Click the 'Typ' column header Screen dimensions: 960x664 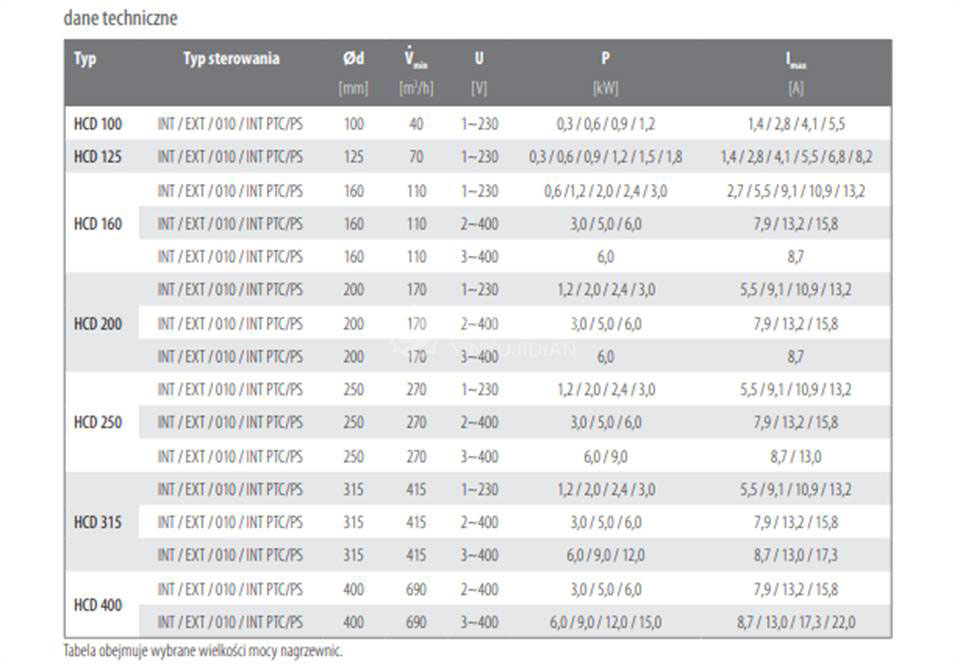pyautogui.click(x=85, y=59)
